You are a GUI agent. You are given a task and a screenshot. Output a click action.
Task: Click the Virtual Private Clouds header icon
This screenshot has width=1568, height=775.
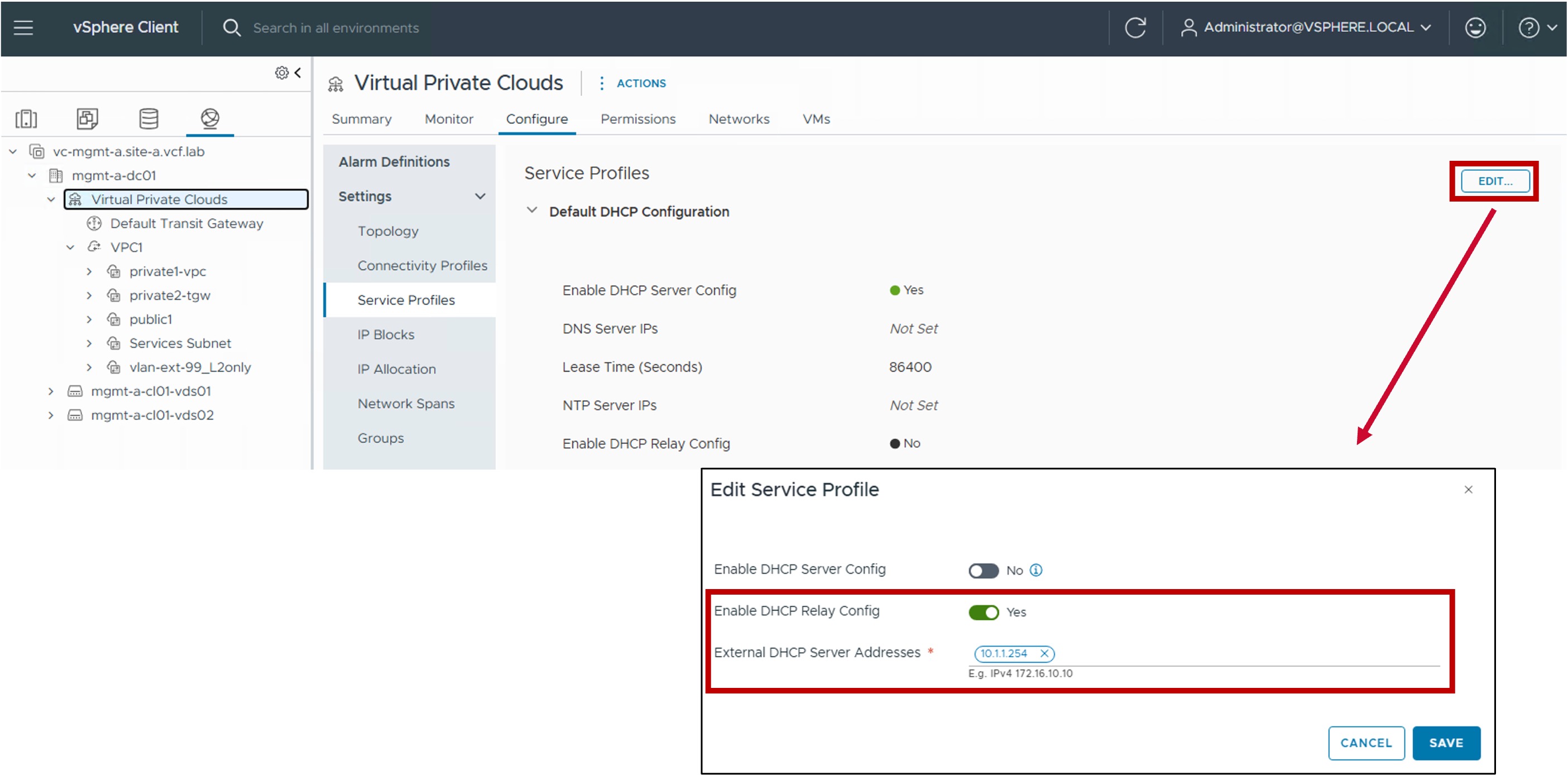[335, 84]
